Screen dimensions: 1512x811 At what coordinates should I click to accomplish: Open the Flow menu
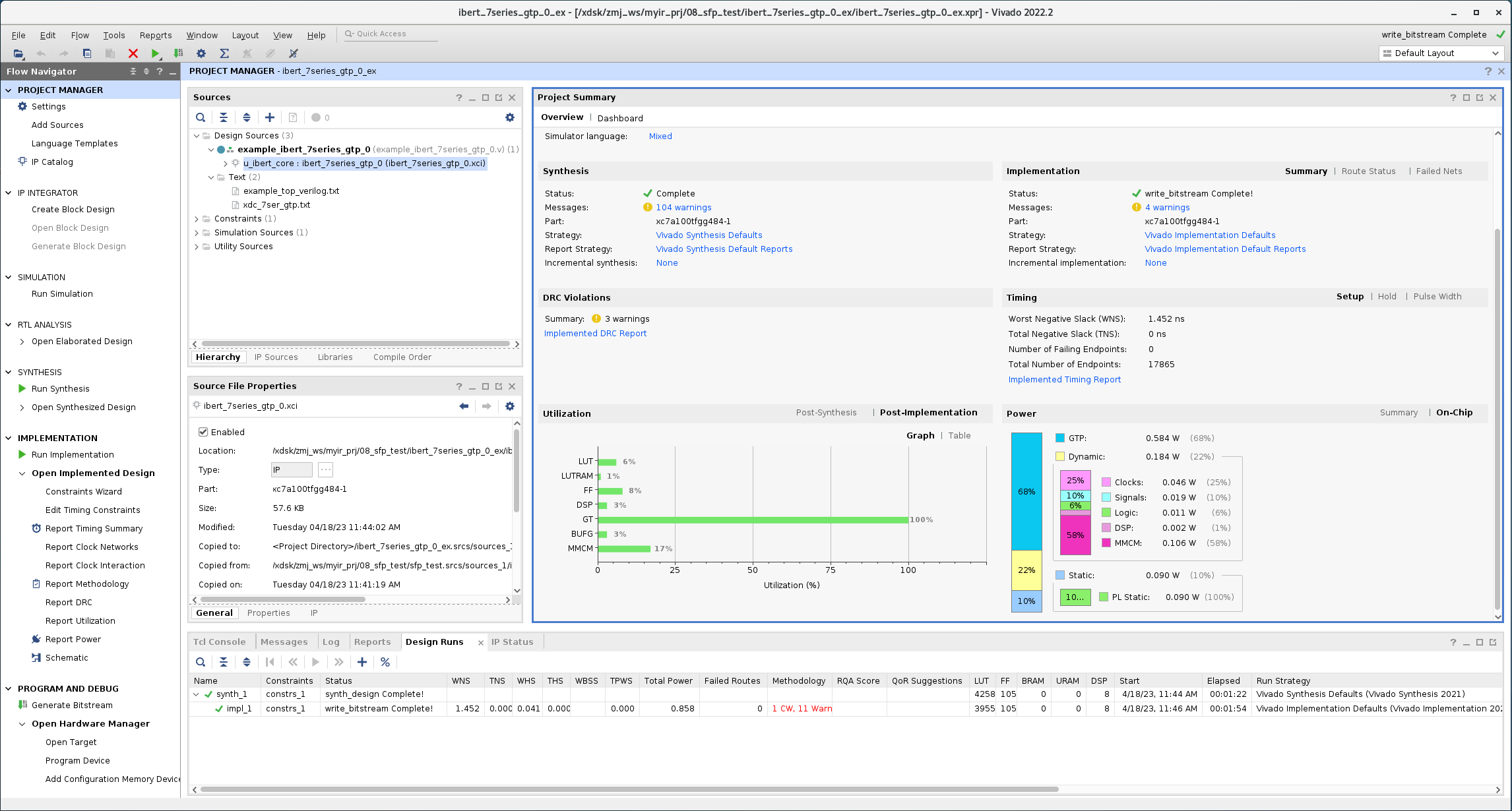[80, 36]
